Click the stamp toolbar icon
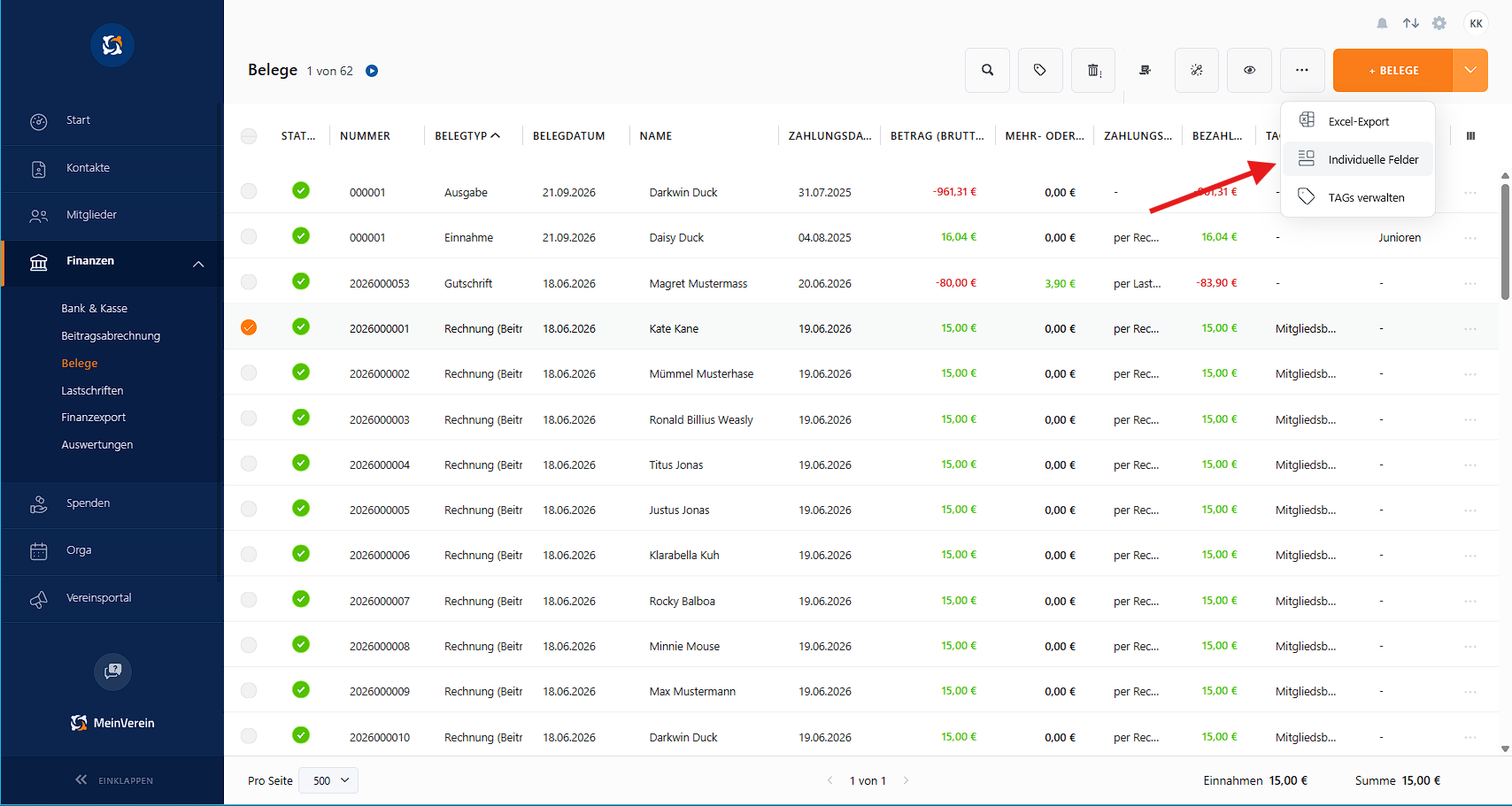The image size is (1512, 806). [1145, 70]
